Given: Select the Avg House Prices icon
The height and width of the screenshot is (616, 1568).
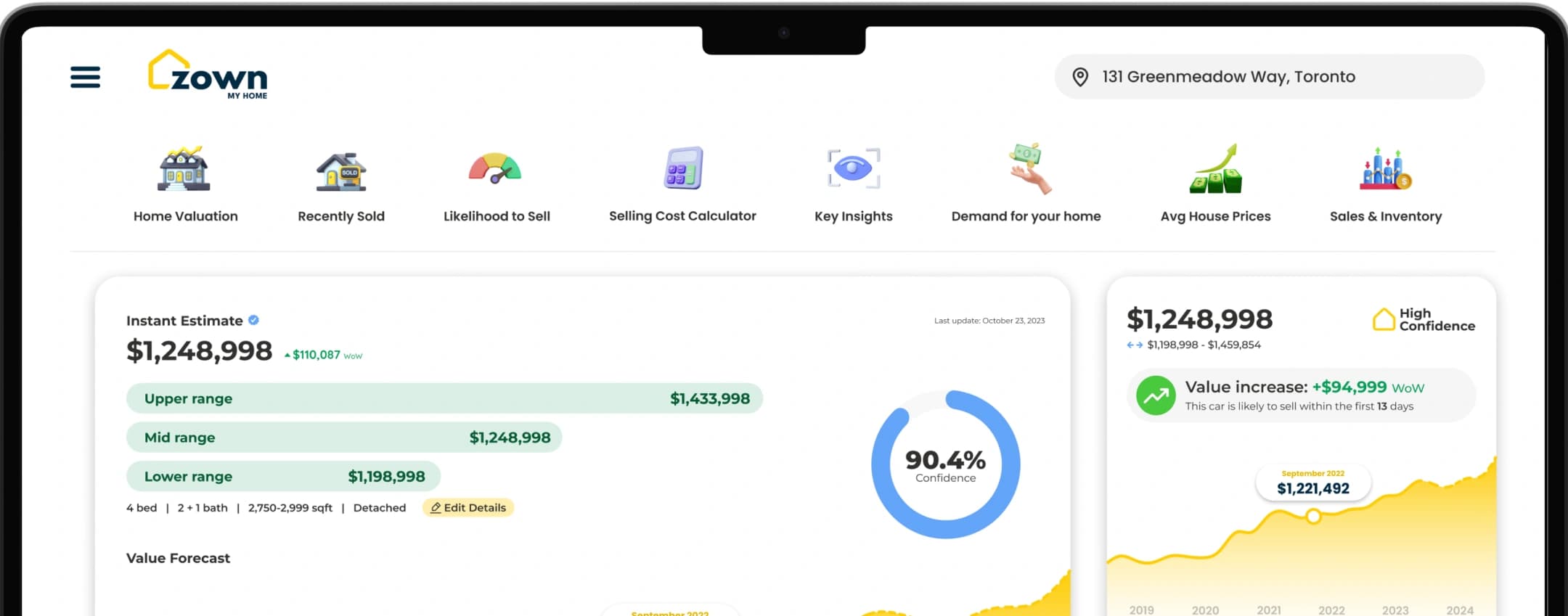Looking at the screenshot, I should (1216, 168).
